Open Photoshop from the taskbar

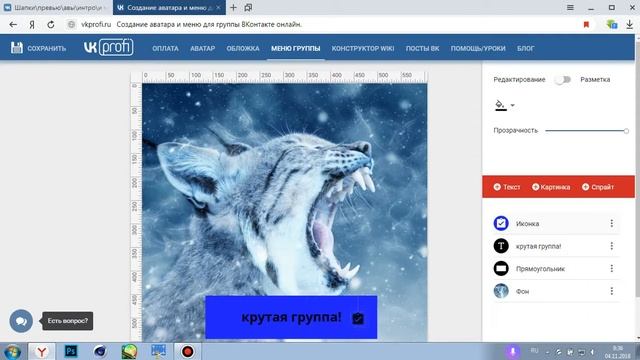point(71,351)
